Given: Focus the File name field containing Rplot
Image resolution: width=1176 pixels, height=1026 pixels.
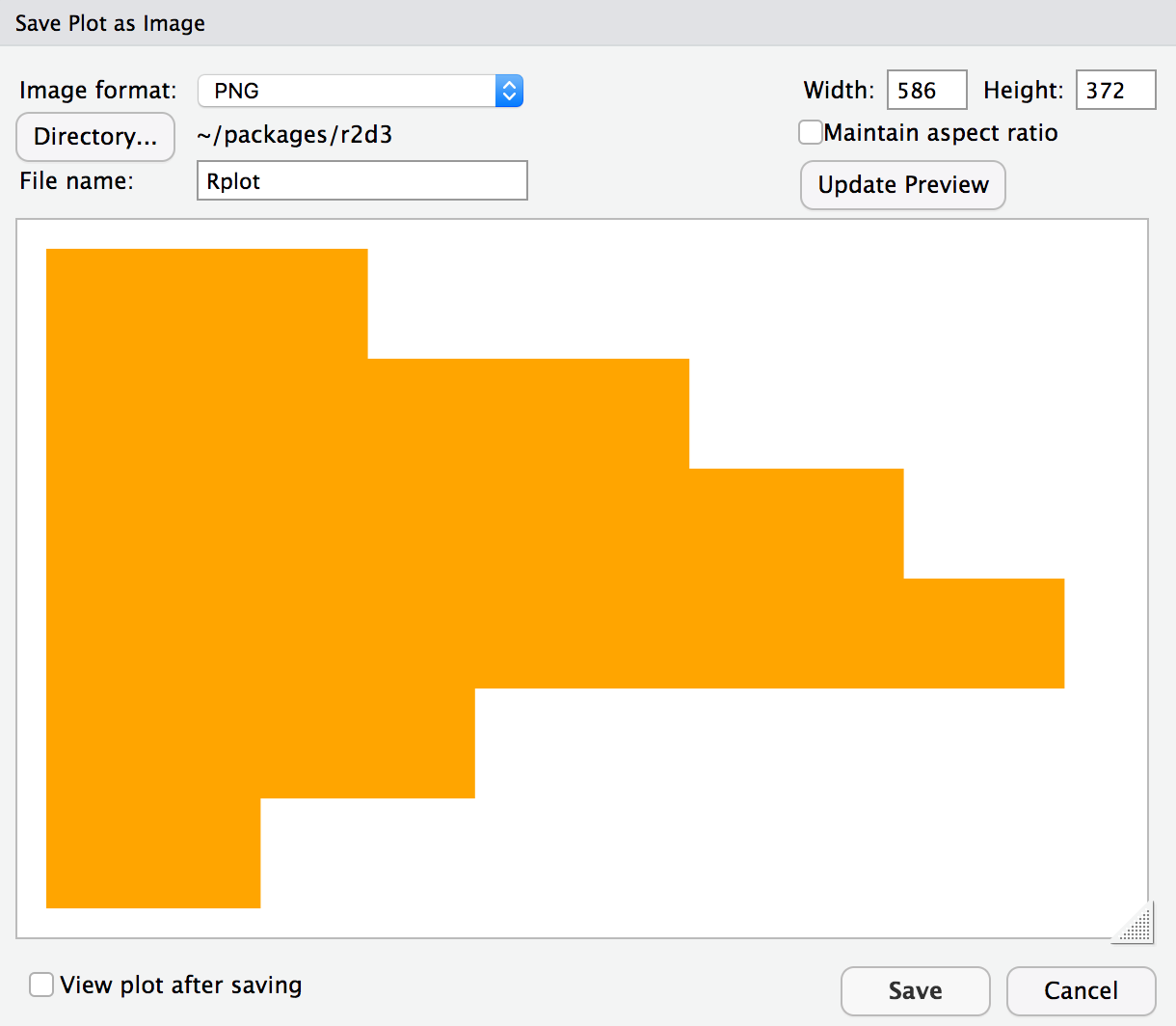Looking at the screenshot, I should coord(361,181).
